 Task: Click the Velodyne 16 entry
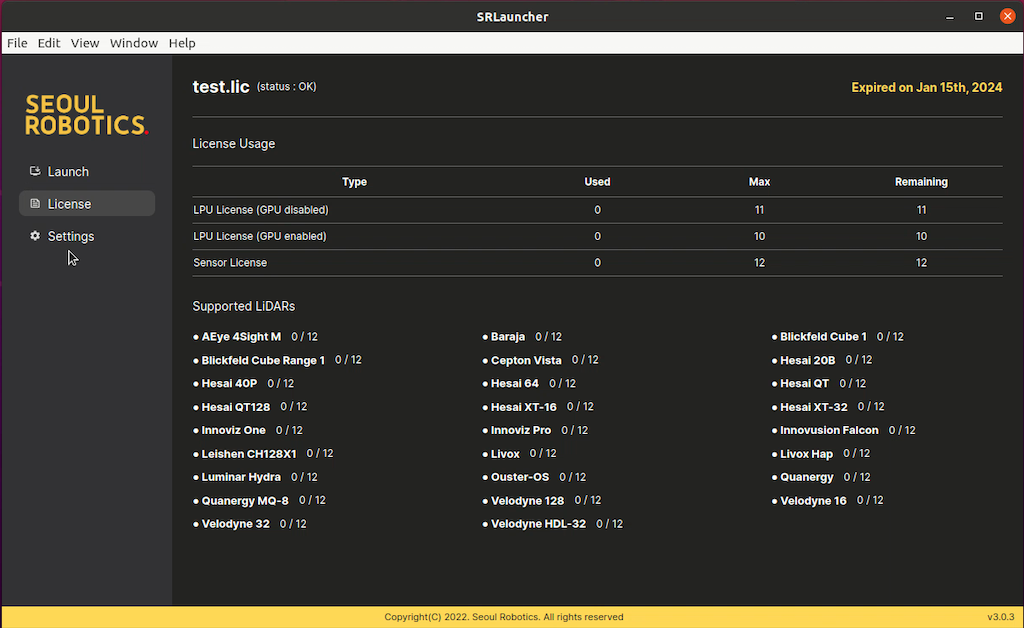pyautogui.click(x=827, y=501)
